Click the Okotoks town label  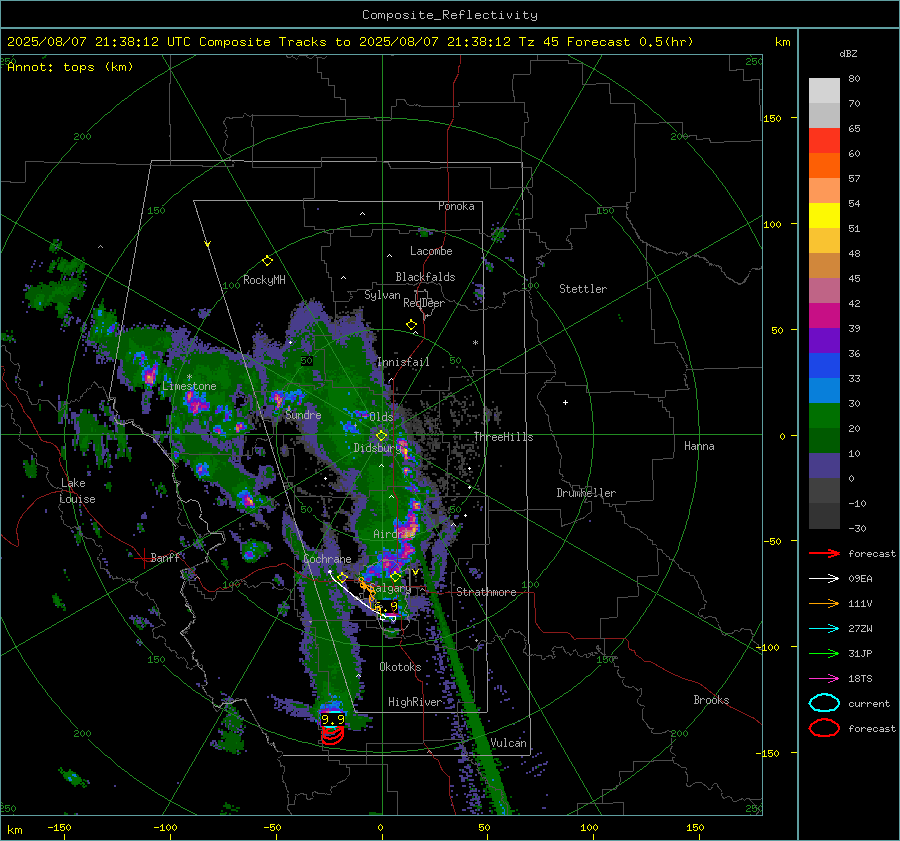tap(400, 667)
